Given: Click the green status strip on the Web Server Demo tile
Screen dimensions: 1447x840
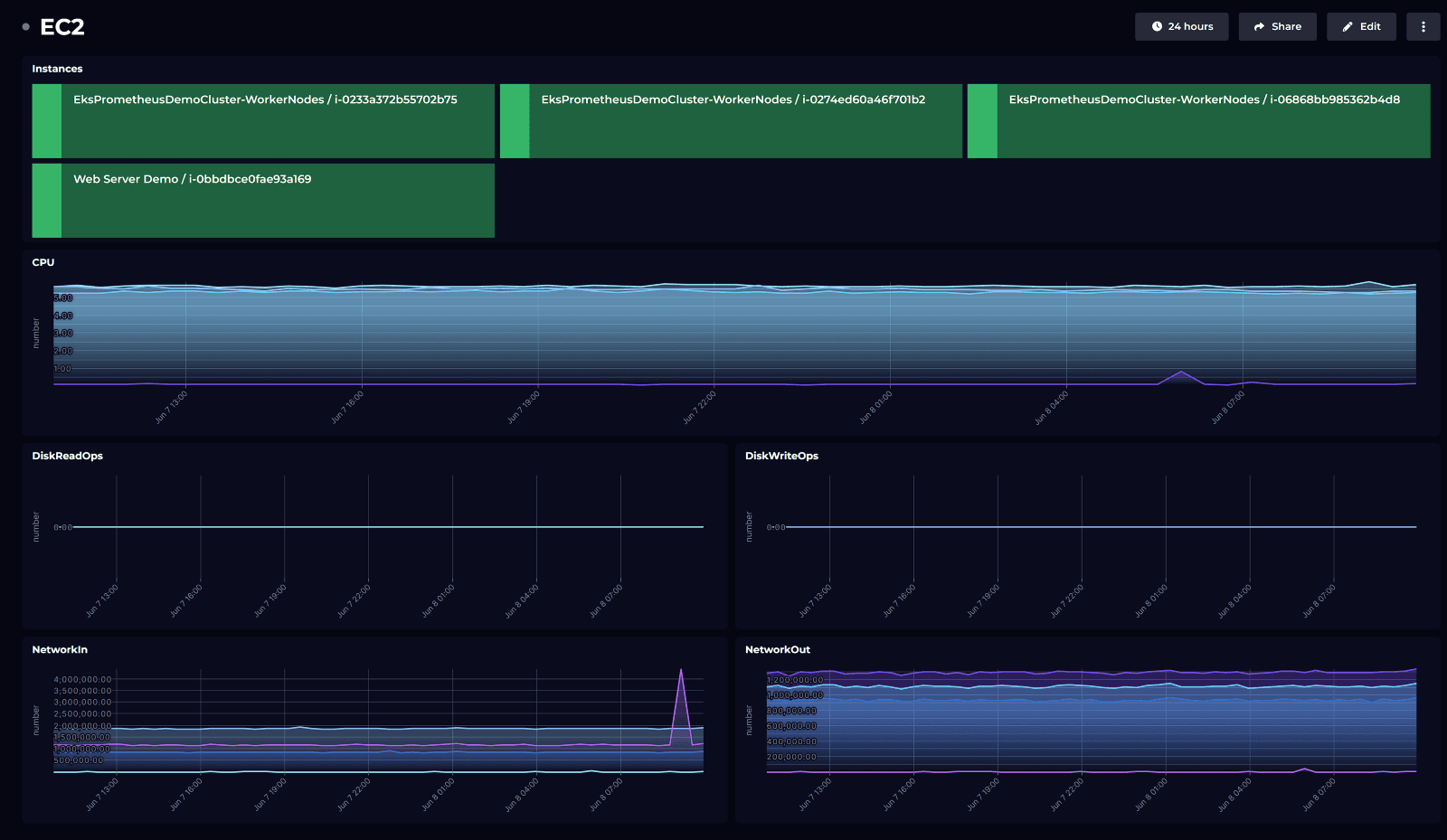Looking at the screenshot, I should [x=46, y=201].
